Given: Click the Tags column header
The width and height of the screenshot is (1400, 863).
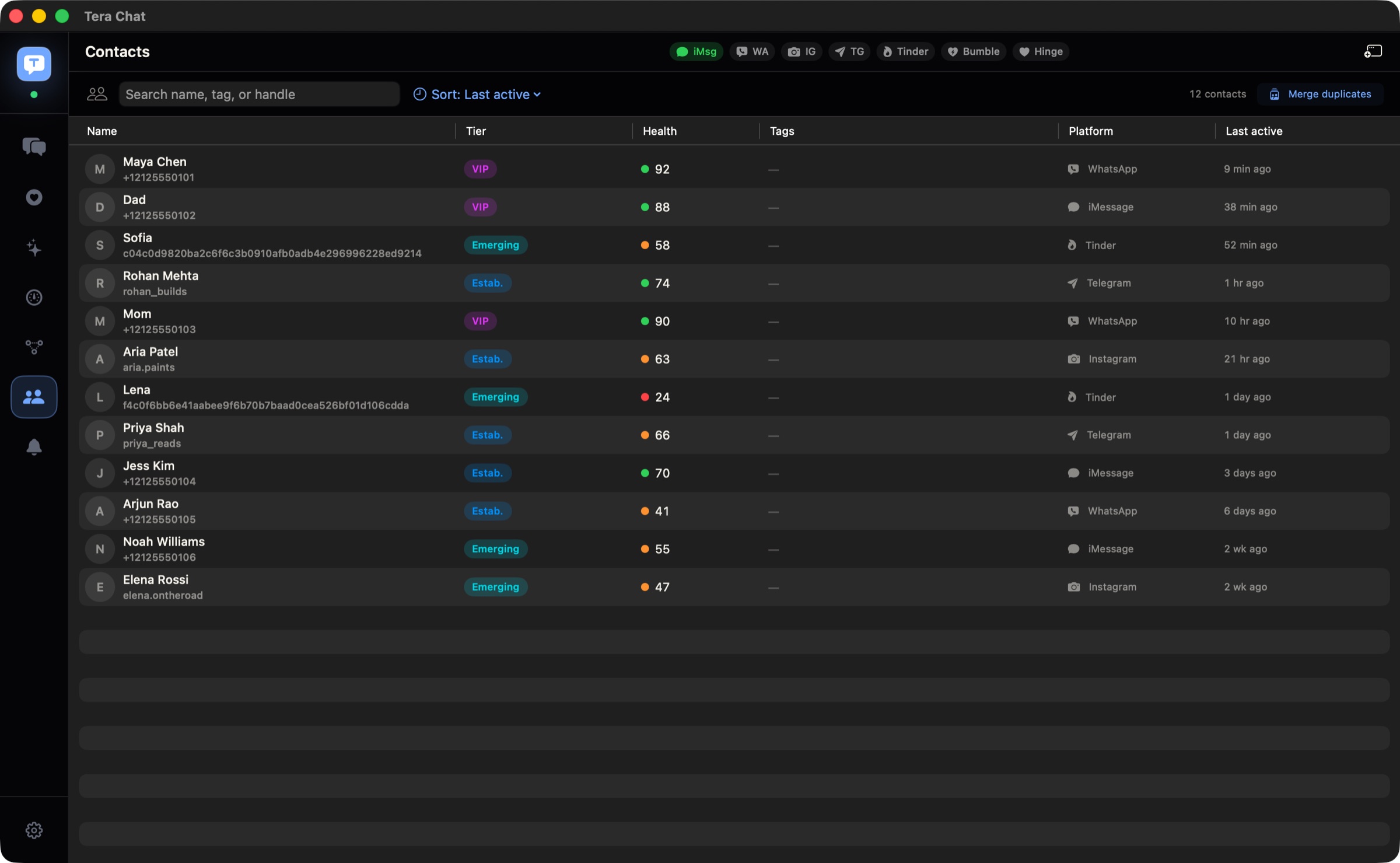Looking at the screenshot, I should 782,131.
